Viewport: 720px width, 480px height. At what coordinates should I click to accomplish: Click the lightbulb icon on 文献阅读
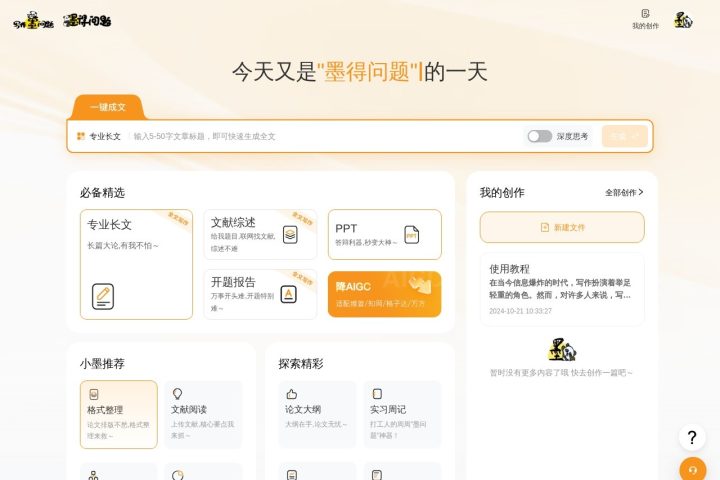[x=177, y=394]
